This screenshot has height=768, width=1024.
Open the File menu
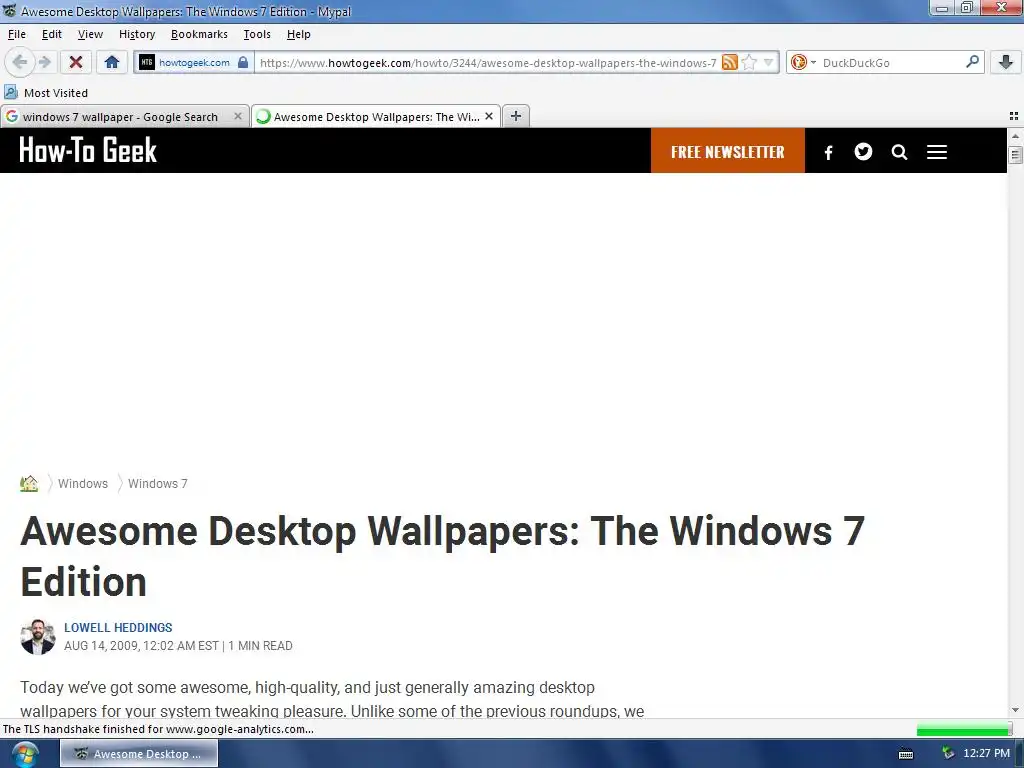(16, 34)
